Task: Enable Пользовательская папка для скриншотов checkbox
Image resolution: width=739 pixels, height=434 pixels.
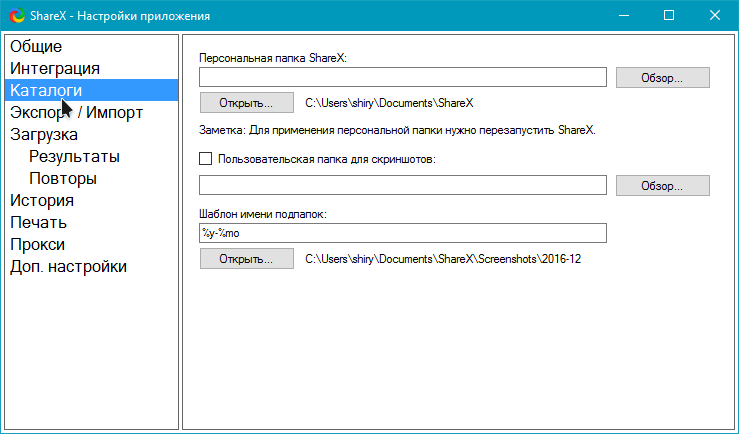Action: click(x=205, y=159)
